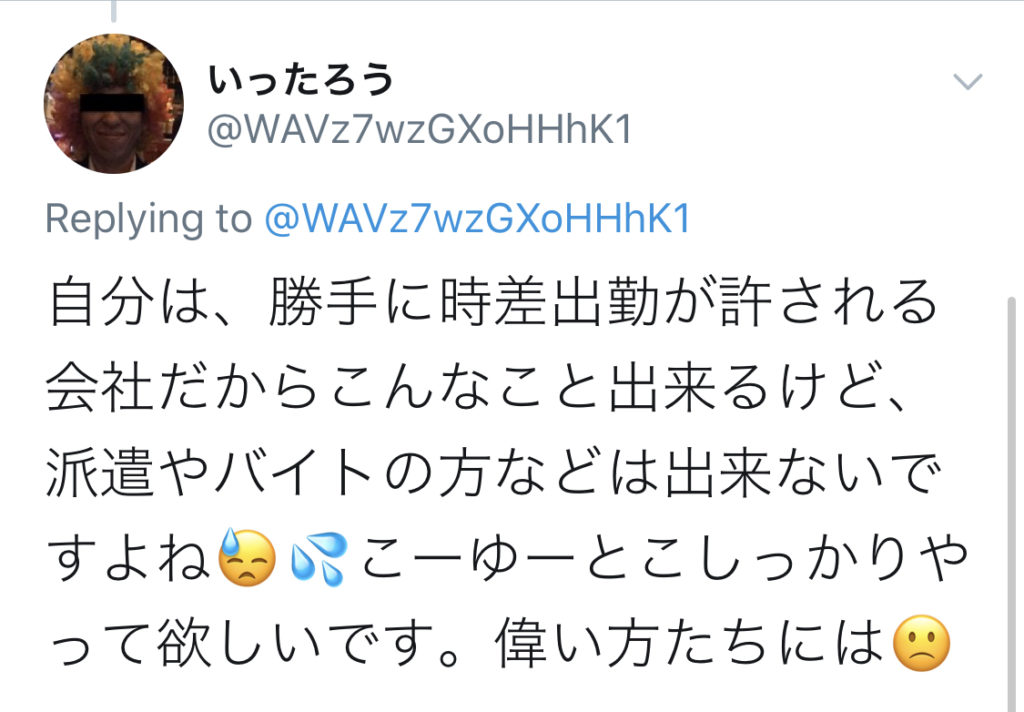Click the tweet line starting with 派遣やバイト
The height and width of the screenshot is (712, 1024).
click(x=494, y=472)
